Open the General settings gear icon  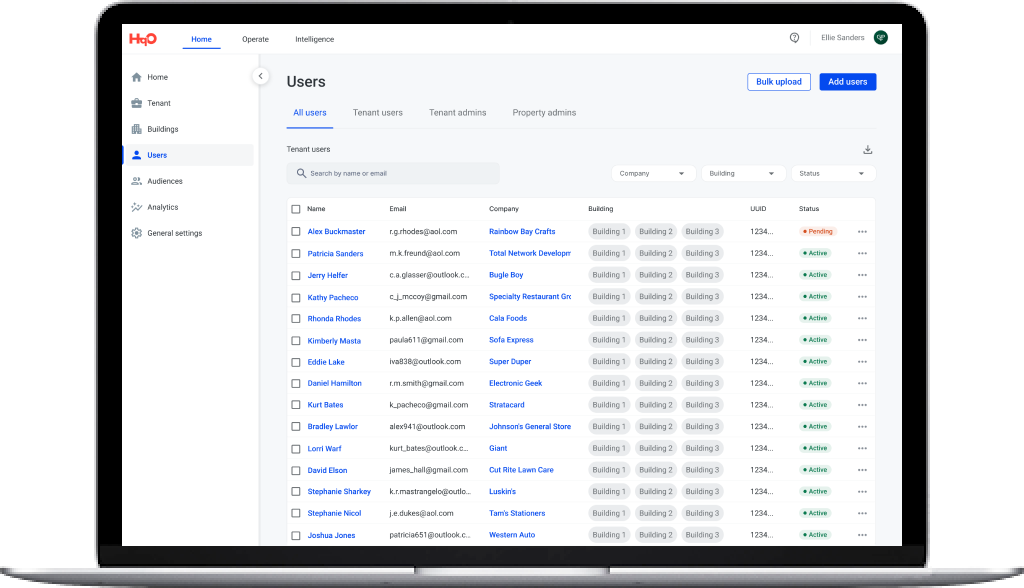(137, 233)
